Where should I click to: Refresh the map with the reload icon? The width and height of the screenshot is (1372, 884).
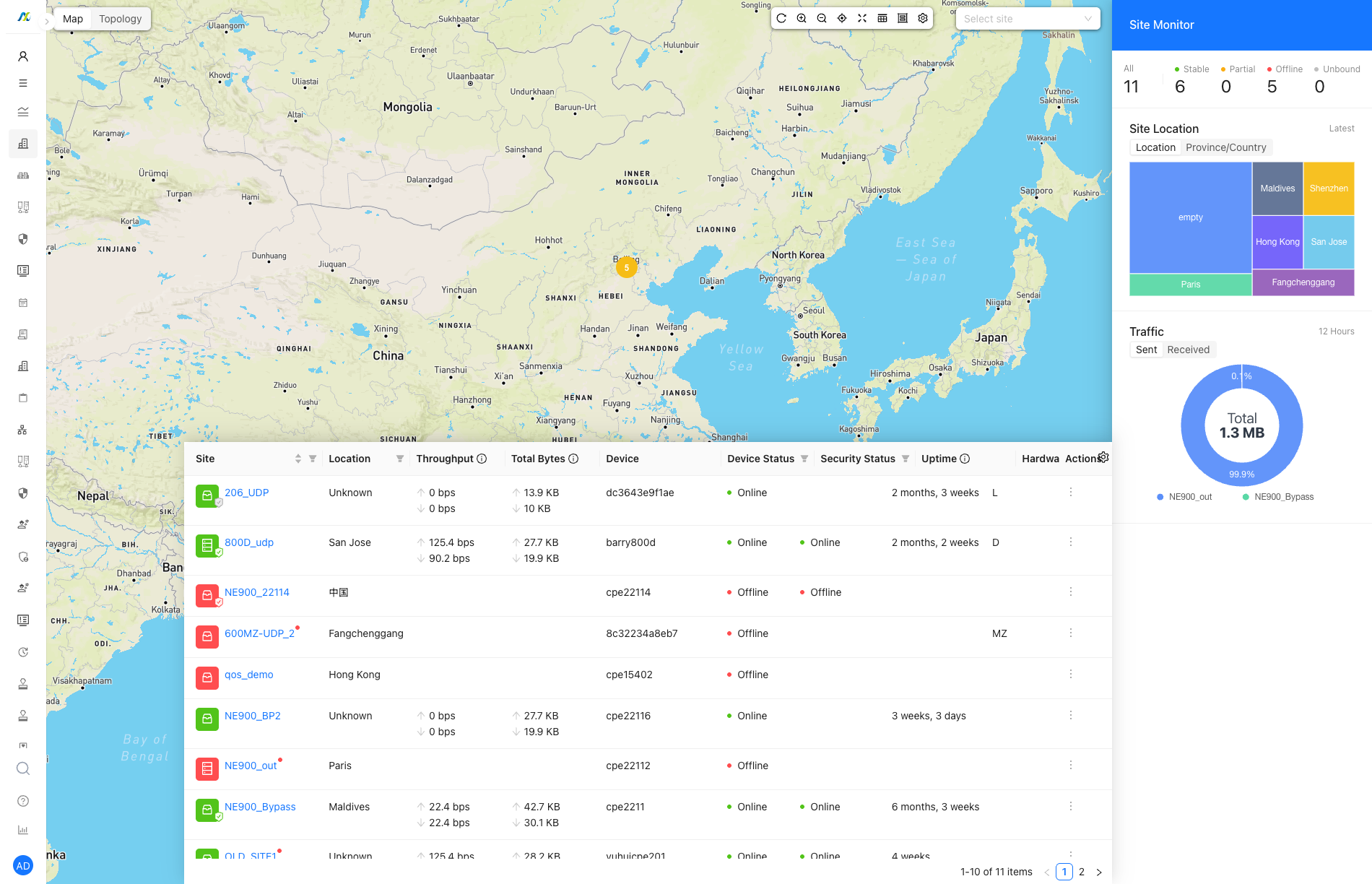point(781,19)
